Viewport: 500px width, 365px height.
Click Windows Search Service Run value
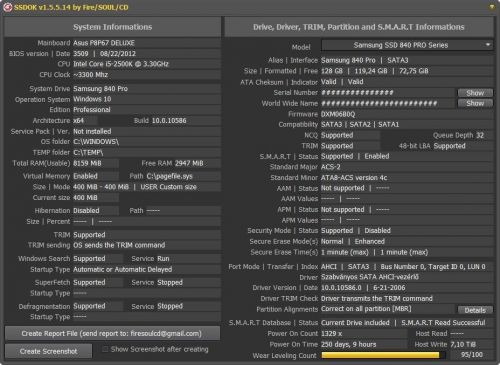(163, 259)
